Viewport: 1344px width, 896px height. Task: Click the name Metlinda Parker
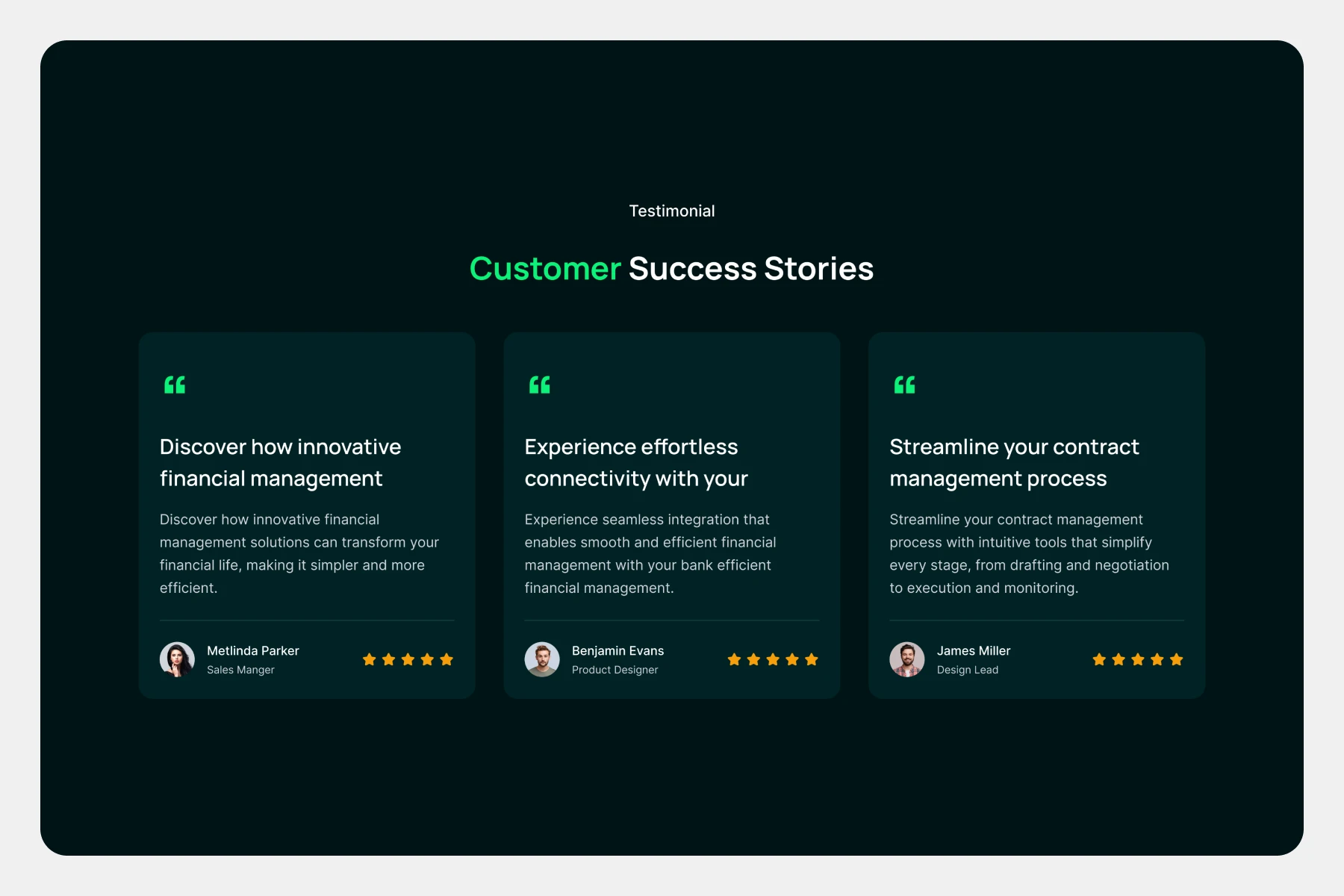pos(253,651)
